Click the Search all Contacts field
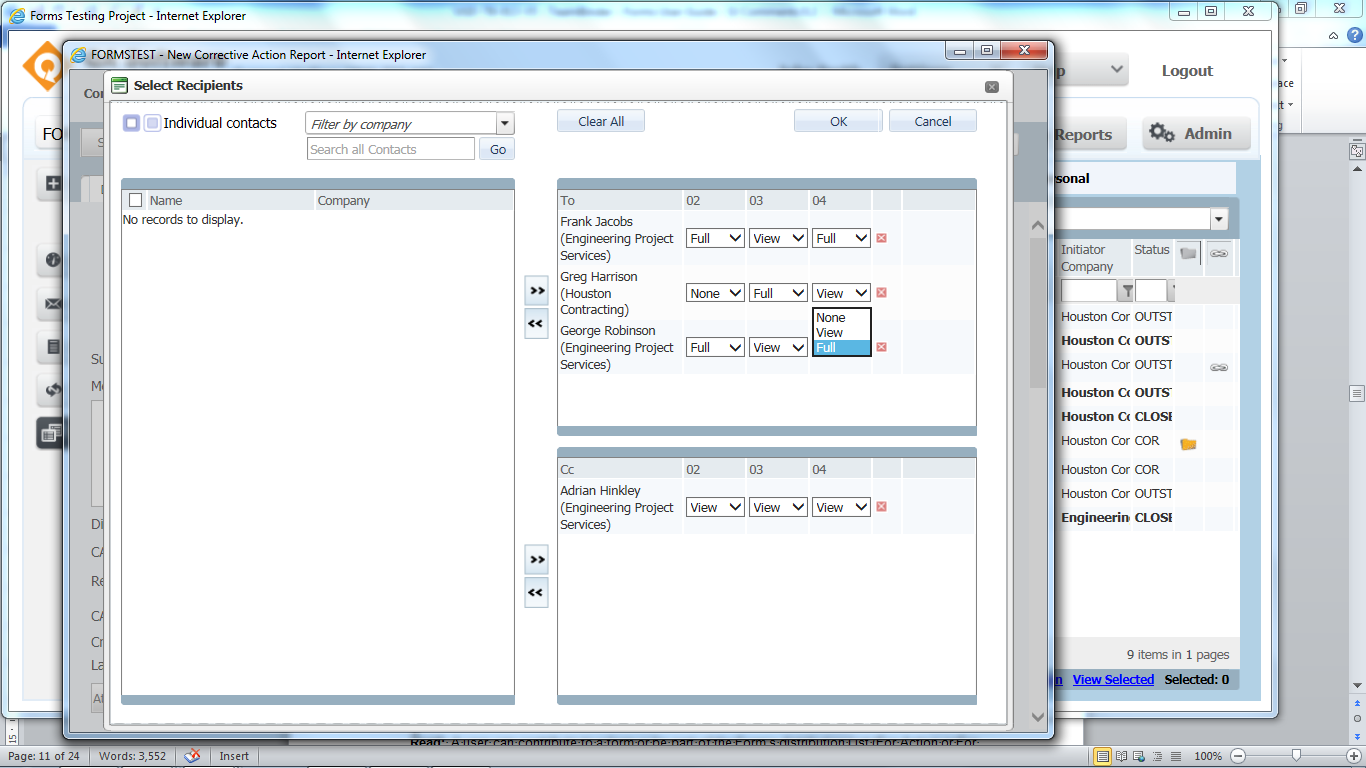This screenshot has width=1366, height=768. (391, 149)
